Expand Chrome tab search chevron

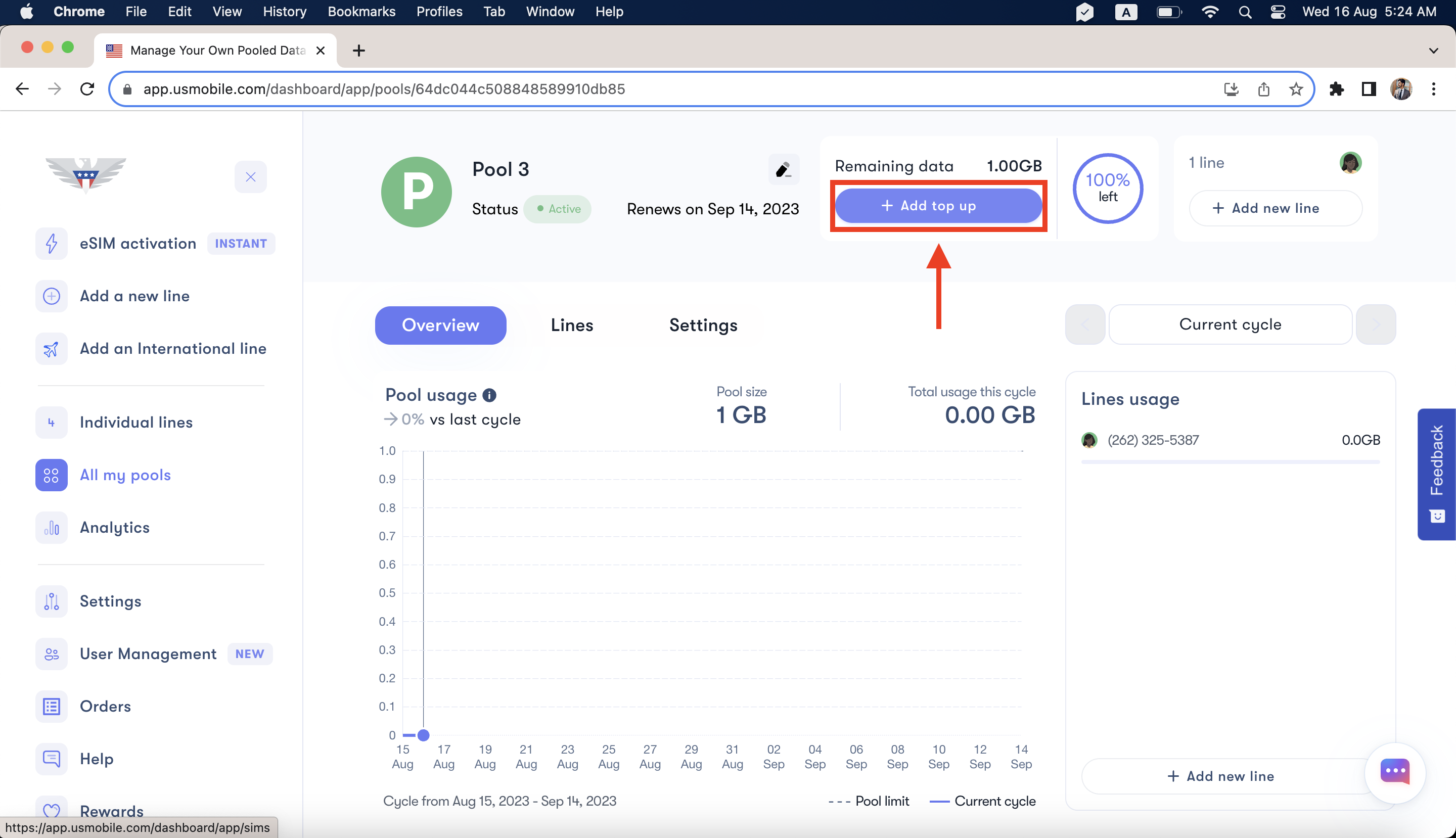(x=1433, y=51)
